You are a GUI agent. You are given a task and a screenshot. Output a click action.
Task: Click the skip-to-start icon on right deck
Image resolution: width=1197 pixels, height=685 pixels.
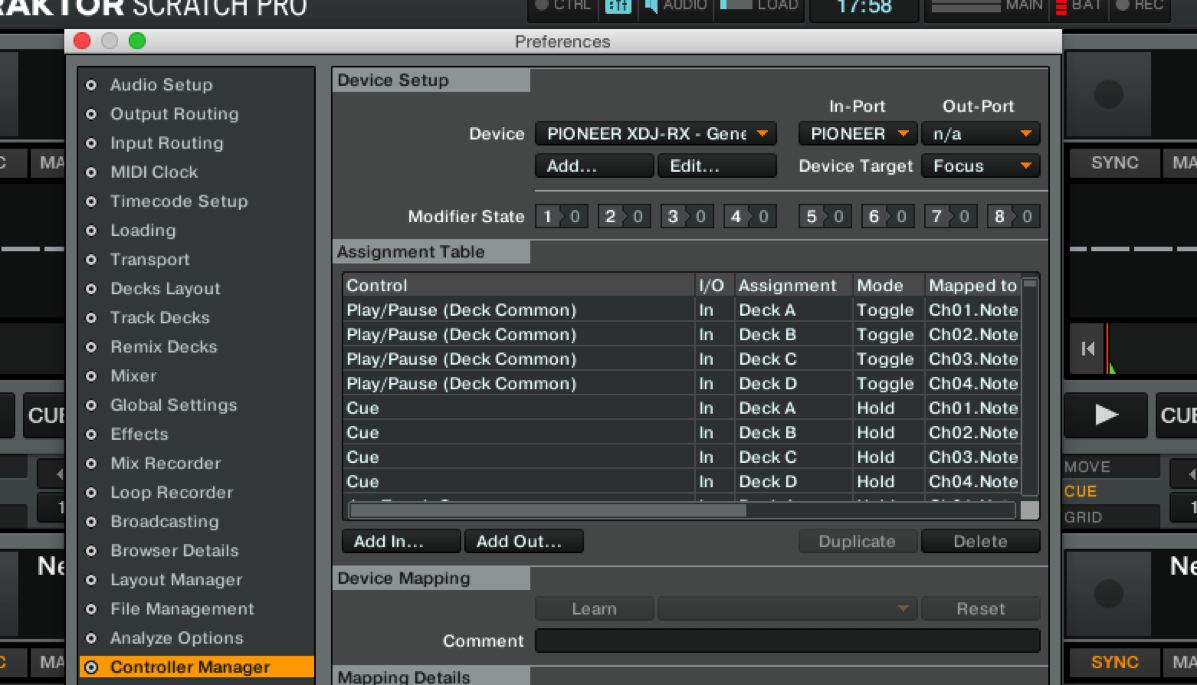[1088, 349]
